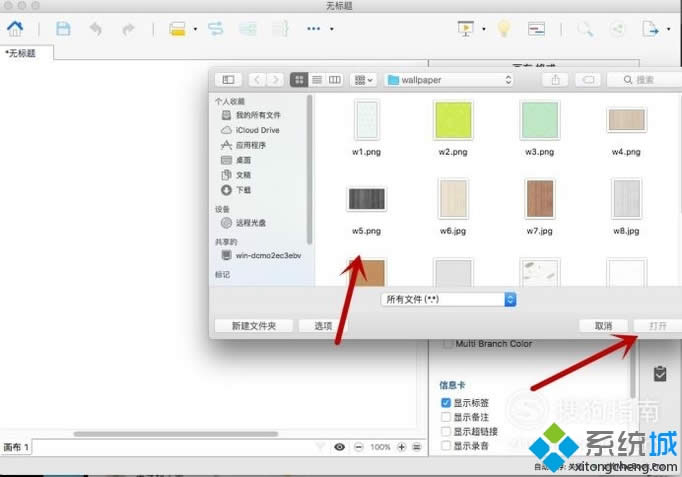Viewport: 682px width, 477px height.
Task: Switch to list view in dialog
Action: coord(317,80)
